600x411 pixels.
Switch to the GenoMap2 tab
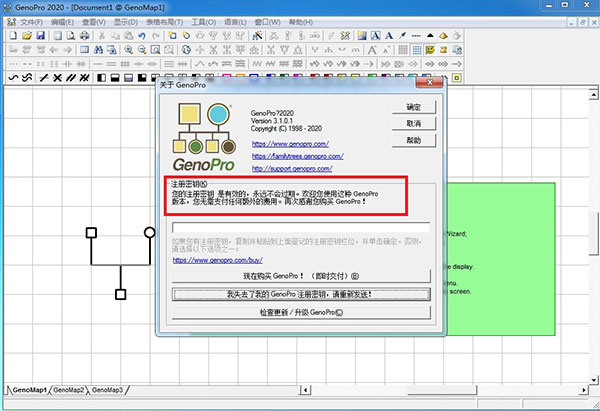68,390
